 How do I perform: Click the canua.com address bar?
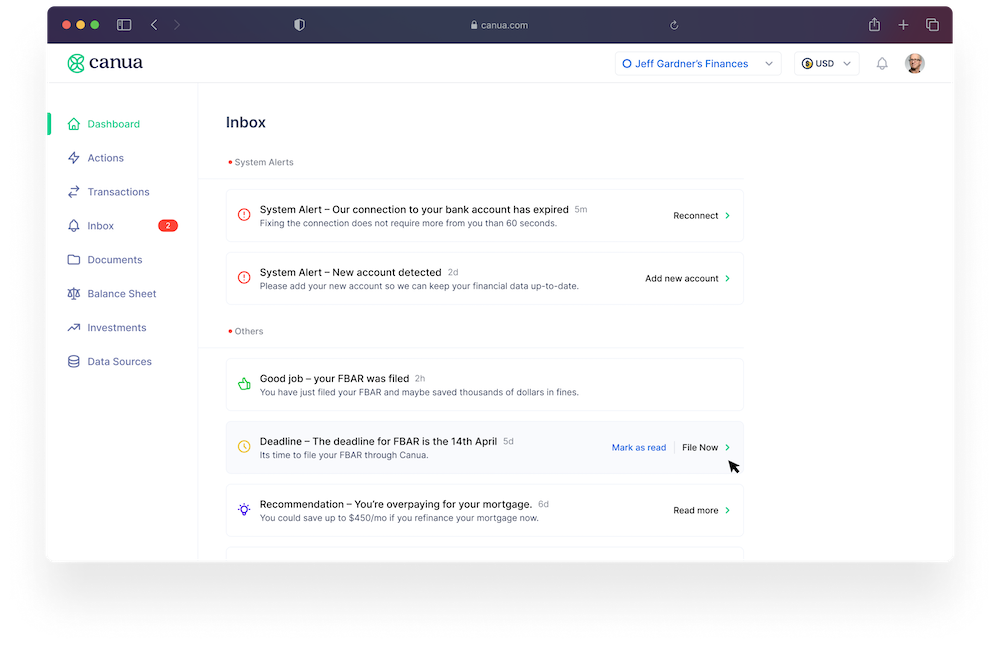499,26
